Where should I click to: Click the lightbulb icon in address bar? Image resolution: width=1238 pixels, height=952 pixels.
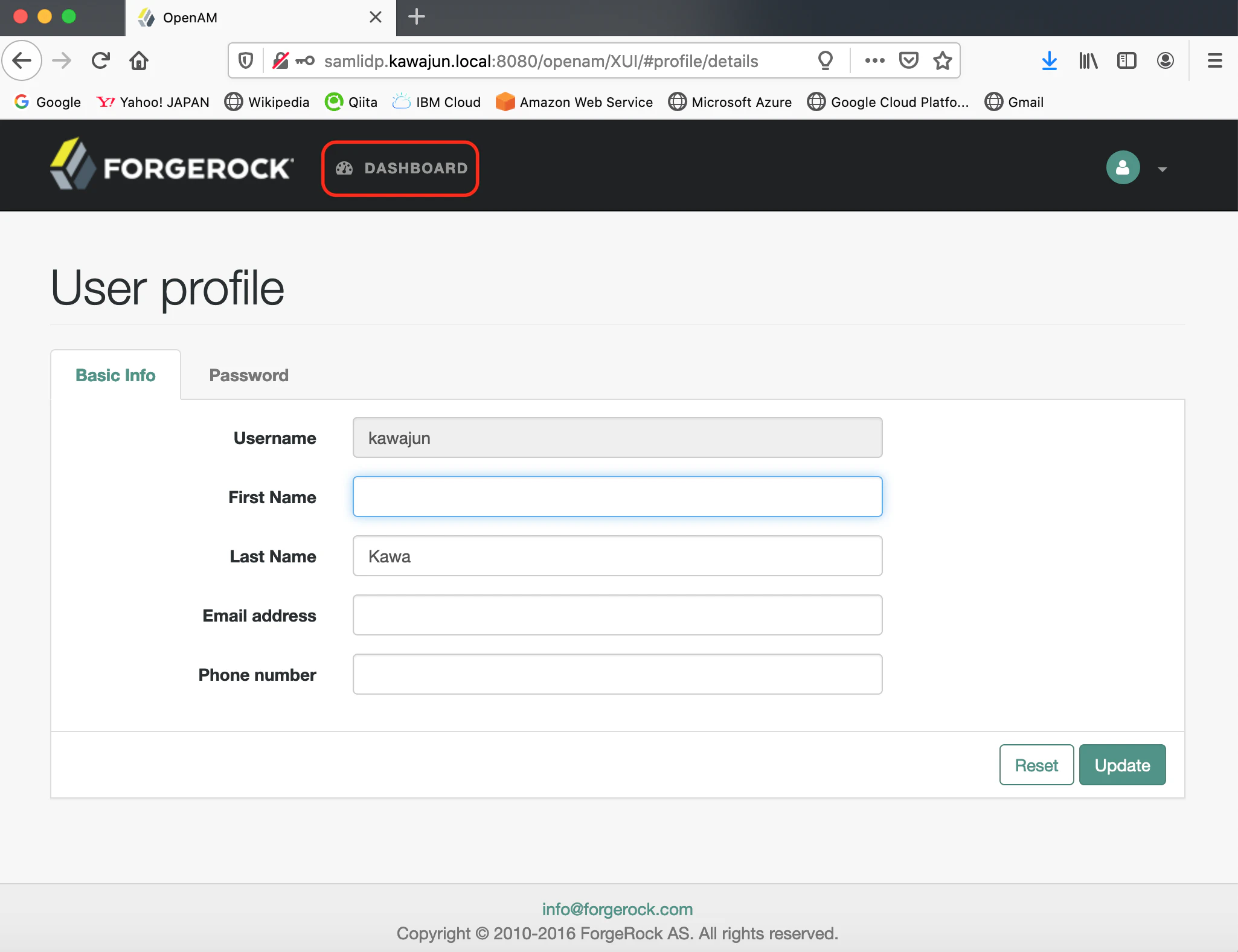click(825, 60)
